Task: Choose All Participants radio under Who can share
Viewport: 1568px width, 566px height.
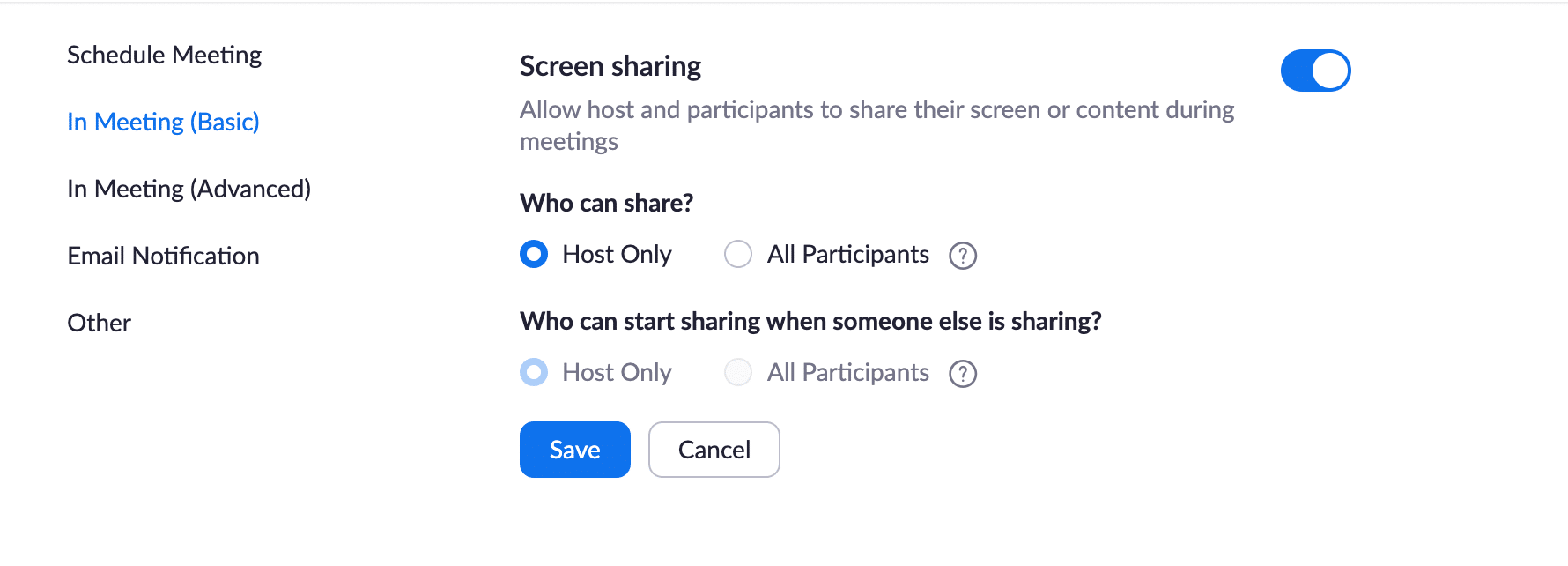Action: (738, 254)
